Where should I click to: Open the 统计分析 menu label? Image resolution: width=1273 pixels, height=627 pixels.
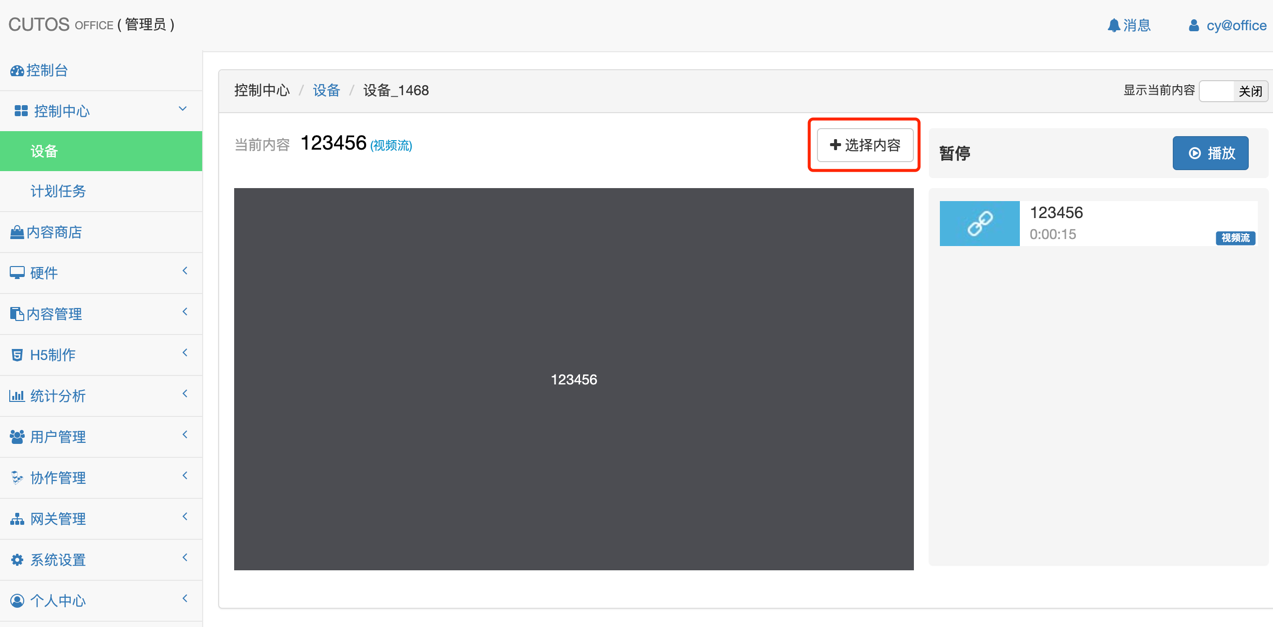(58, 396)
